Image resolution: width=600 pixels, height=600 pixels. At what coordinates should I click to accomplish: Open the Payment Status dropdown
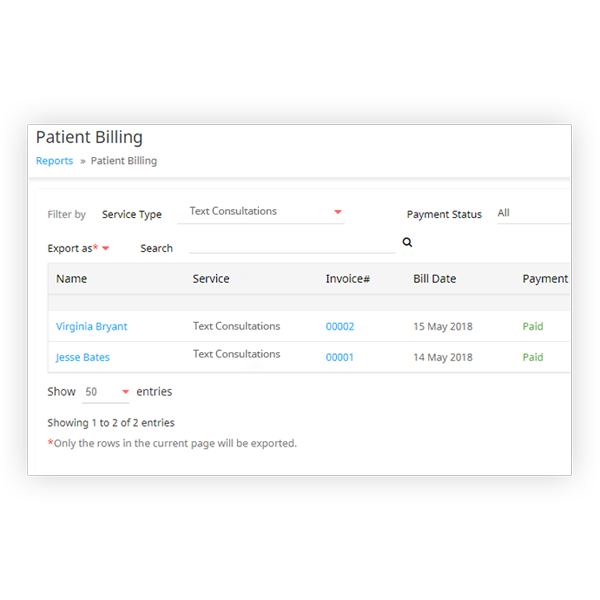coord(532,213)
